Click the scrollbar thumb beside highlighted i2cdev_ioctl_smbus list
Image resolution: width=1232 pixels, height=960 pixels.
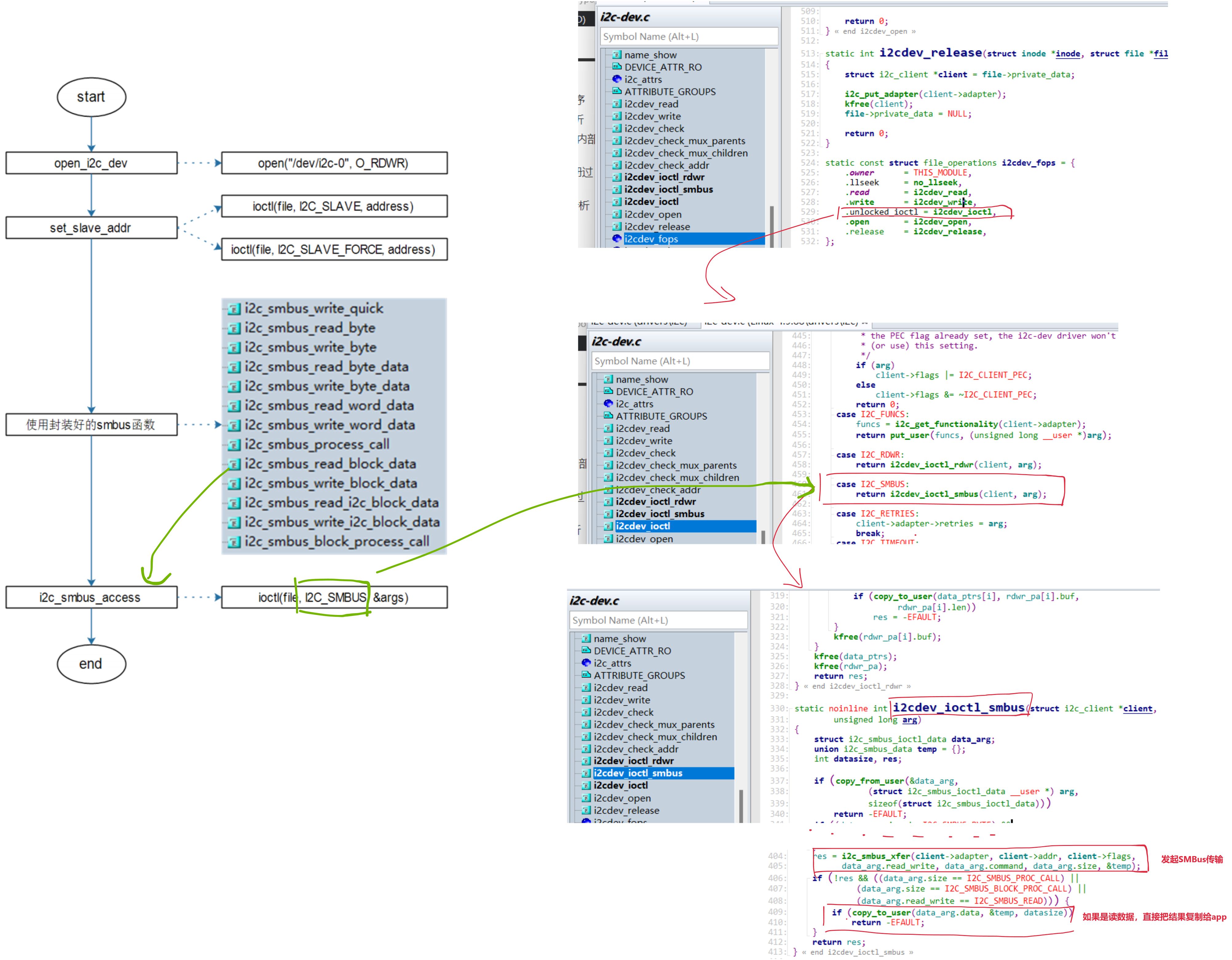[741, 806]
